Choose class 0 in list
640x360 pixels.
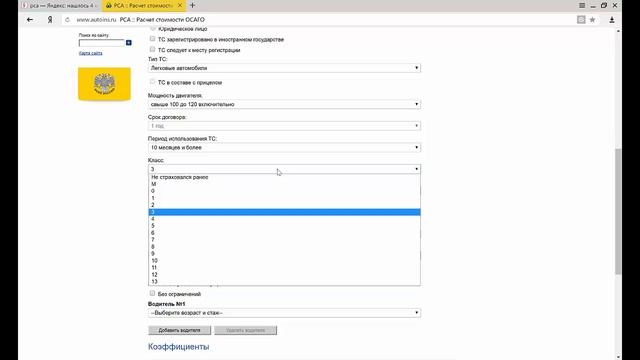284,191
